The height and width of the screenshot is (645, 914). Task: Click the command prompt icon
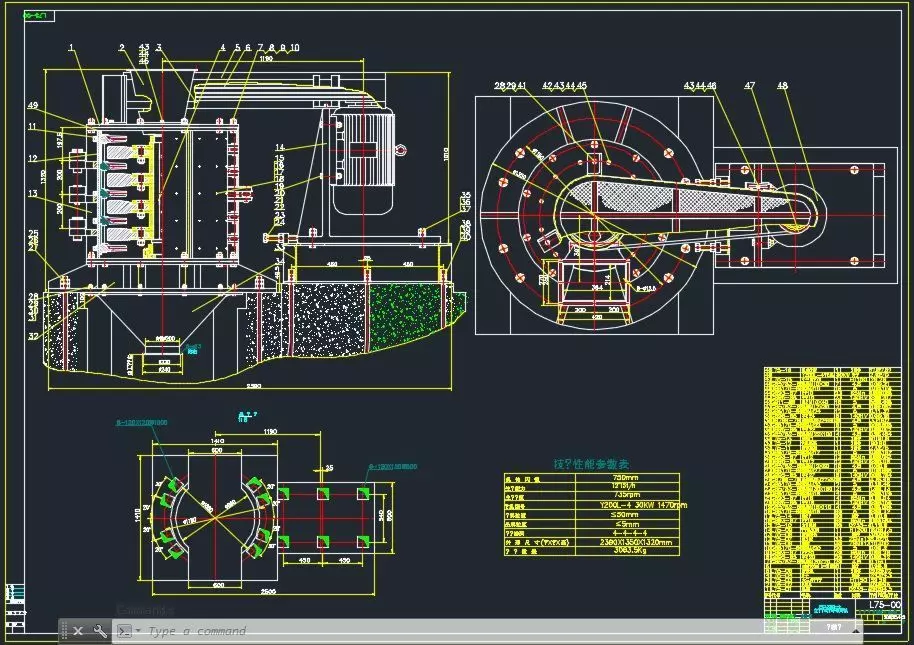point(125,630)
